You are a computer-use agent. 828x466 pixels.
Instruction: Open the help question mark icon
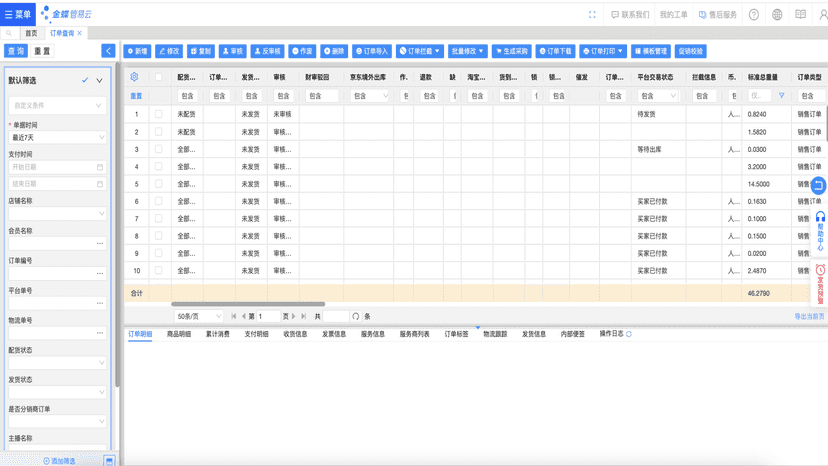(754, 15)
